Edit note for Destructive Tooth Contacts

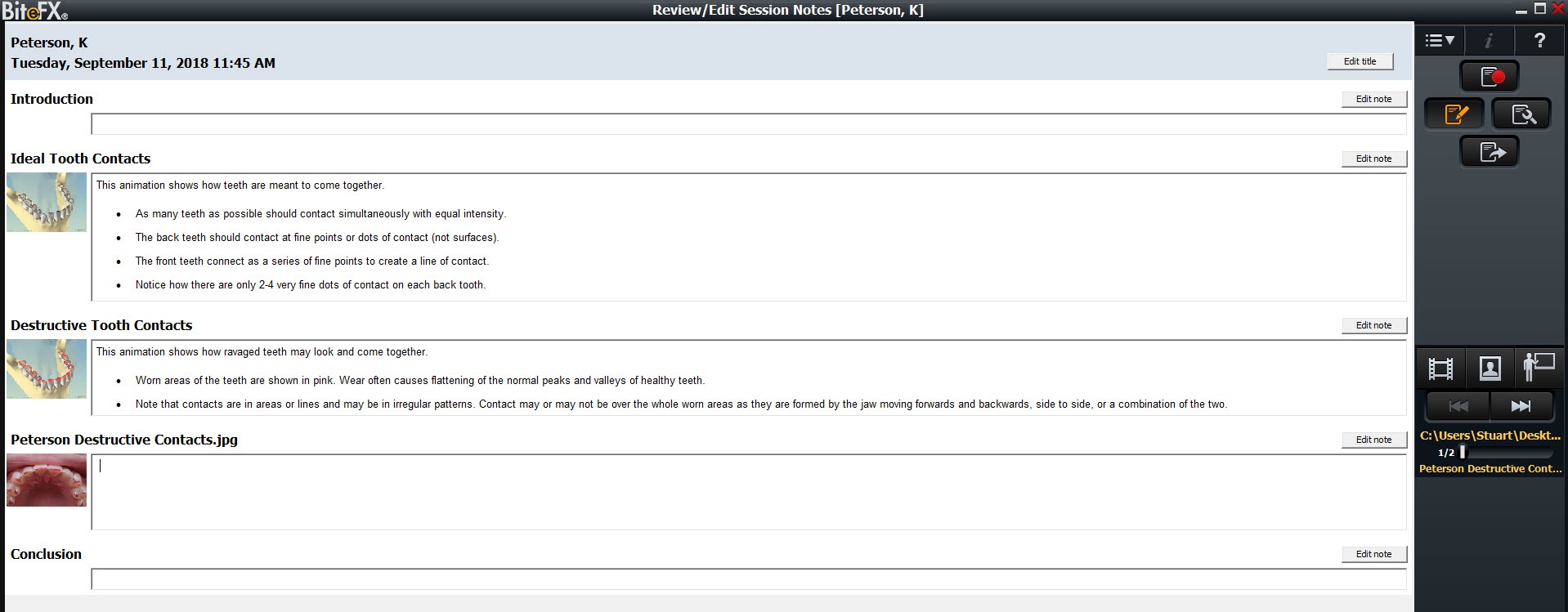[1373, 325]
